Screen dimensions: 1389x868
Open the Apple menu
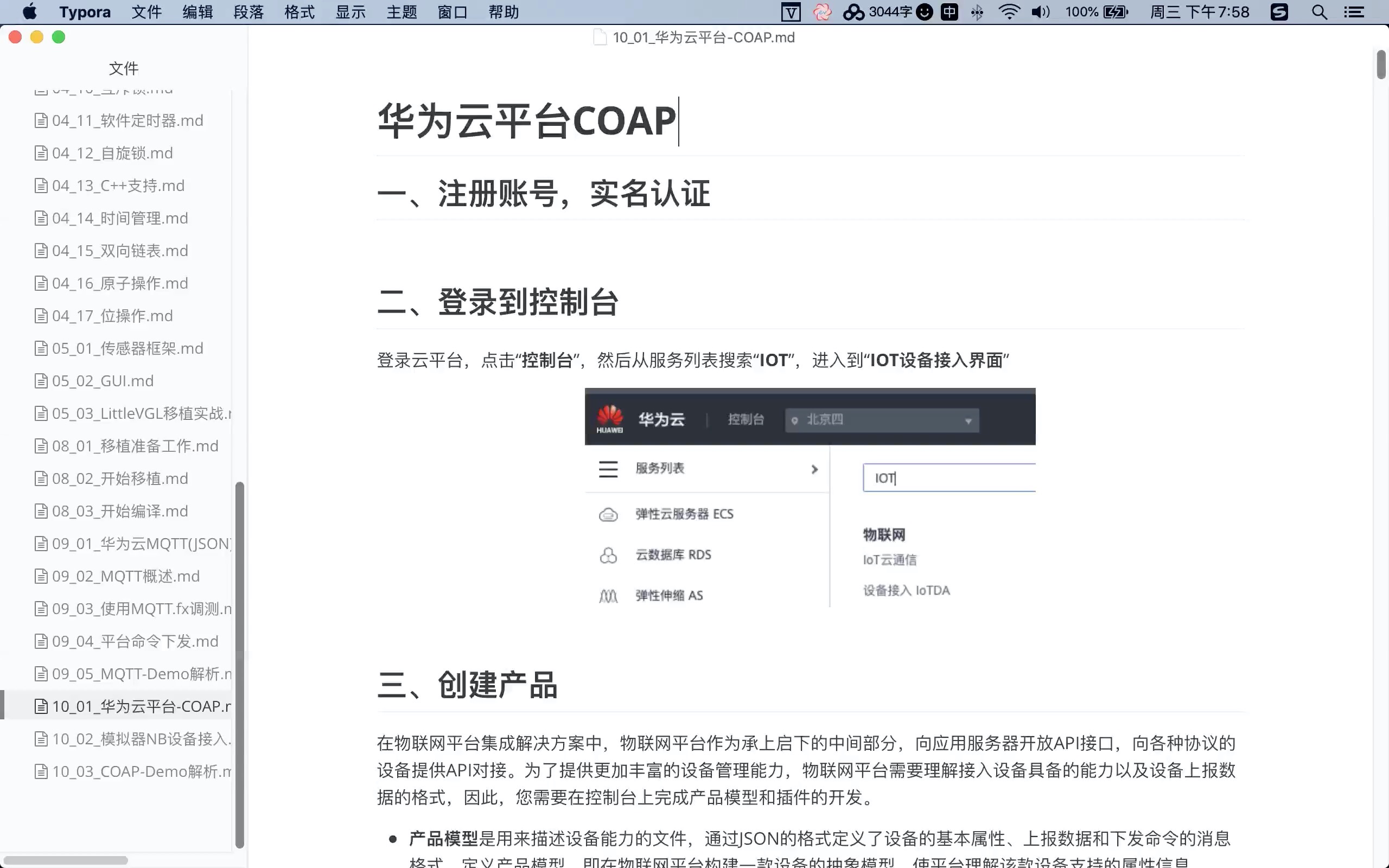coord(29,12)
